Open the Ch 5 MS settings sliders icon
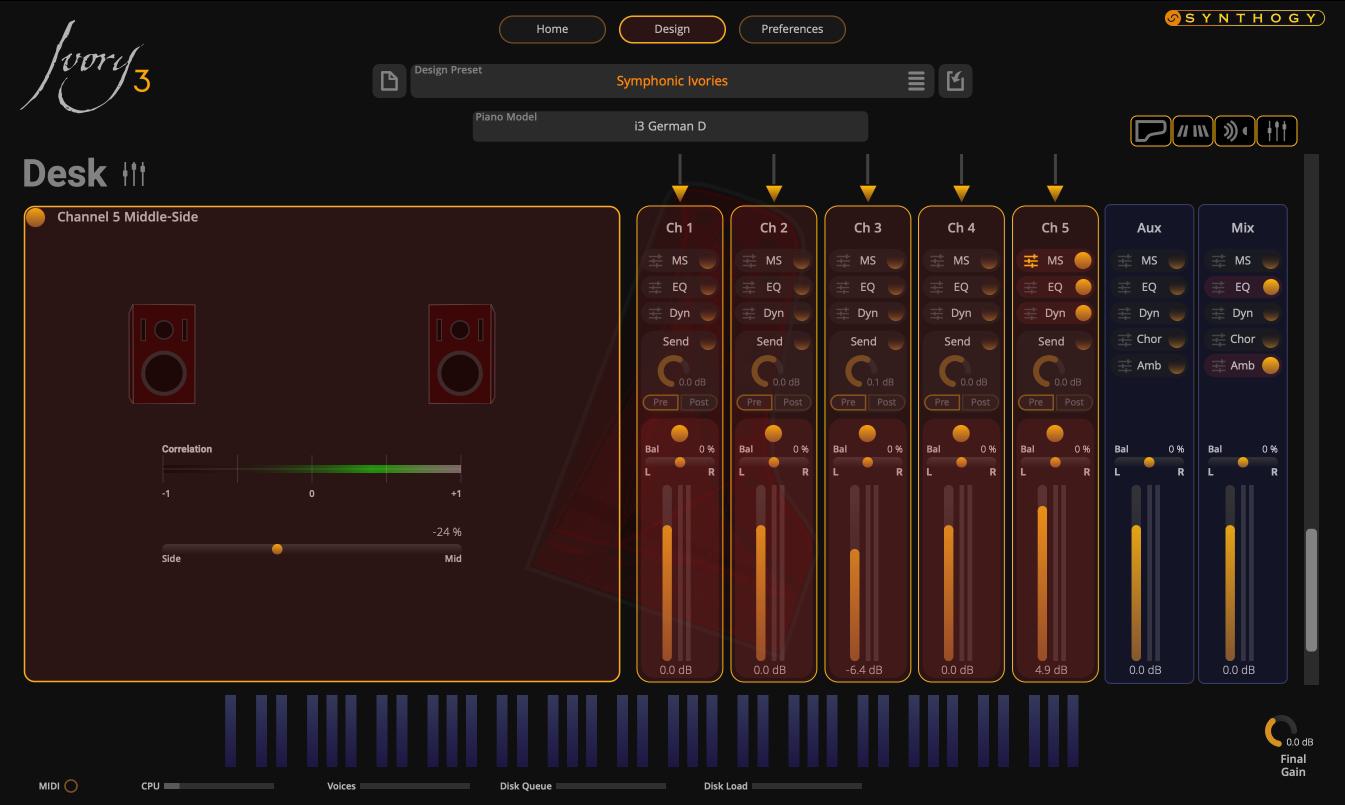 click(1031, 261)
